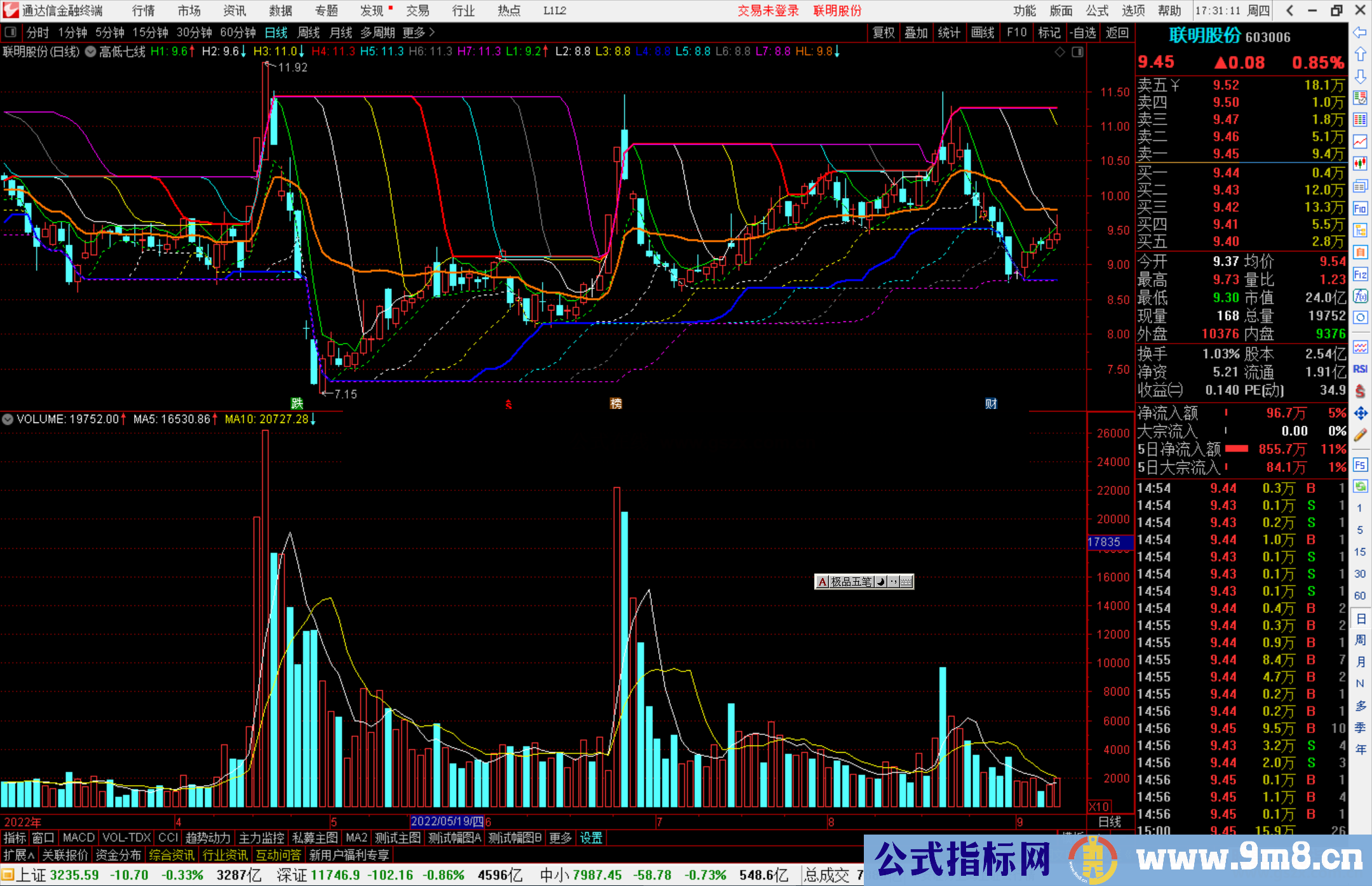Screen dimensions: 1372x886
Task: Toggle the side panel icon at chart top-right
Action: (x=1077, y=52)
